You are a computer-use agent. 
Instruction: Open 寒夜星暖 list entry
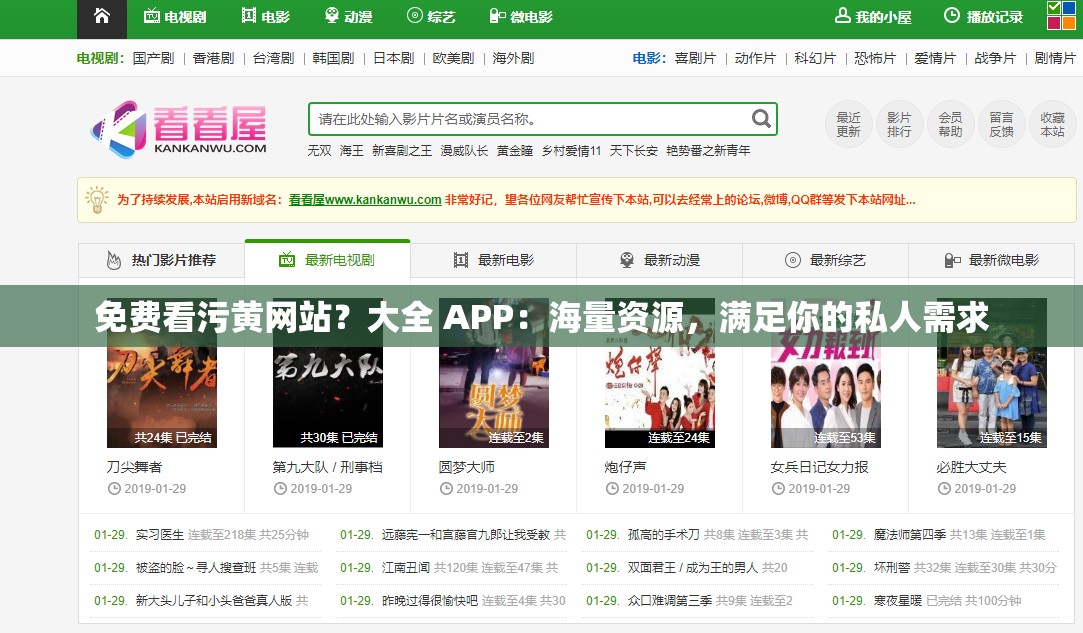(898, 601)
